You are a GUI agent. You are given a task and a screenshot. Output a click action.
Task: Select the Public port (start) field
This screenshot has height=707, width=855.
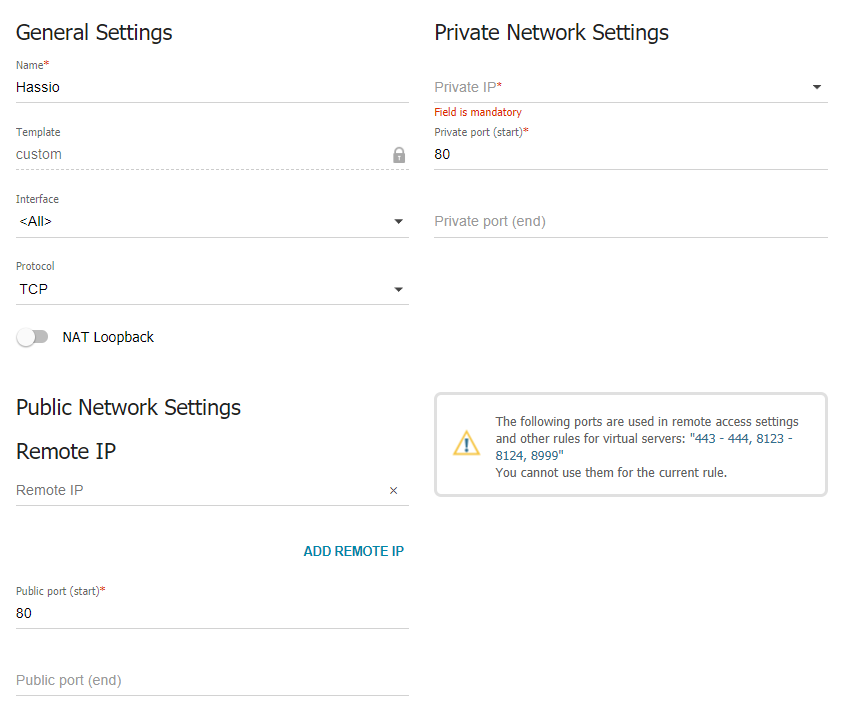coord(200,613)
